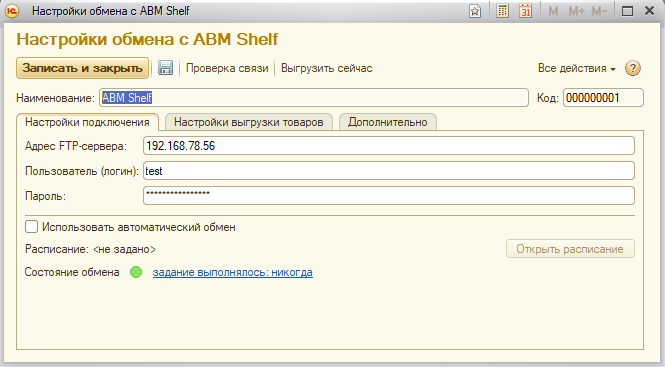This screenshot has height=367, width=665.
Task: Click the floppy disk save icon
Action: click(165, 68)
